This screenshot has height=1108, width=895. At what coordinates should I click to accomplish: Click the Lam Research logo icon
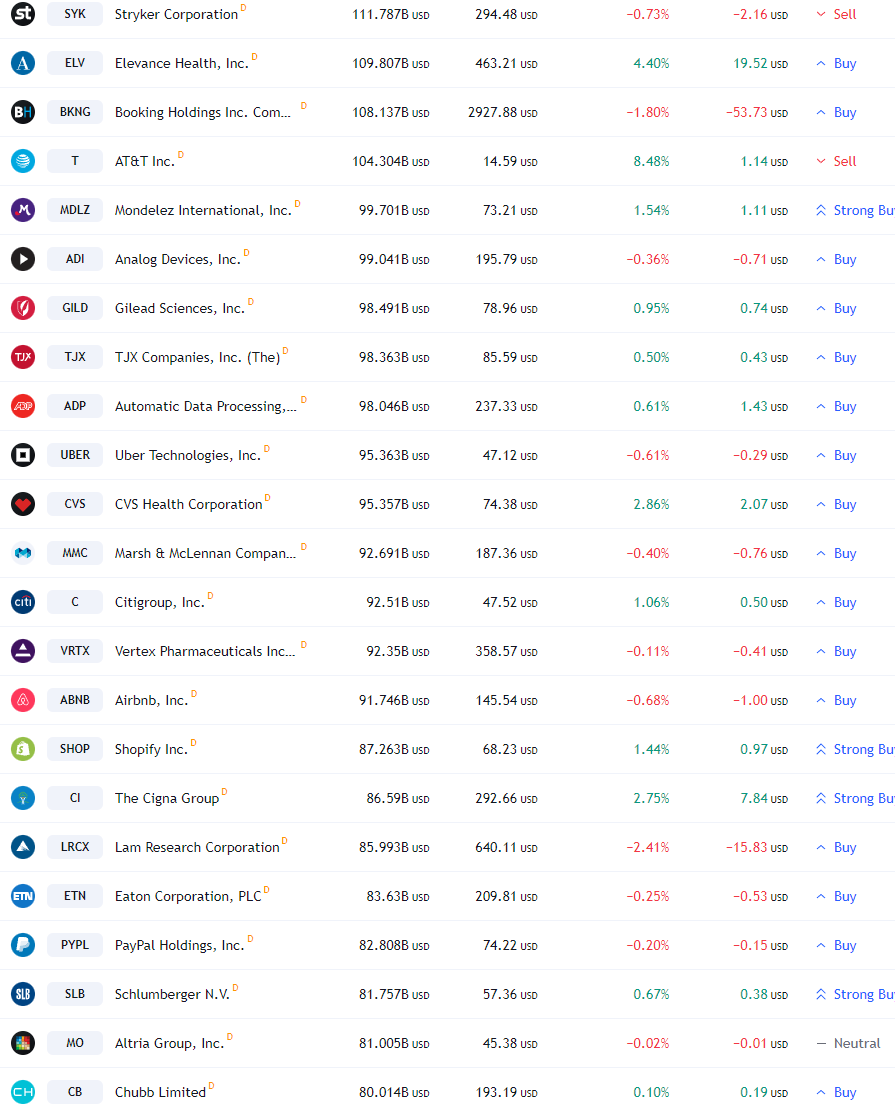click(23, 847)
